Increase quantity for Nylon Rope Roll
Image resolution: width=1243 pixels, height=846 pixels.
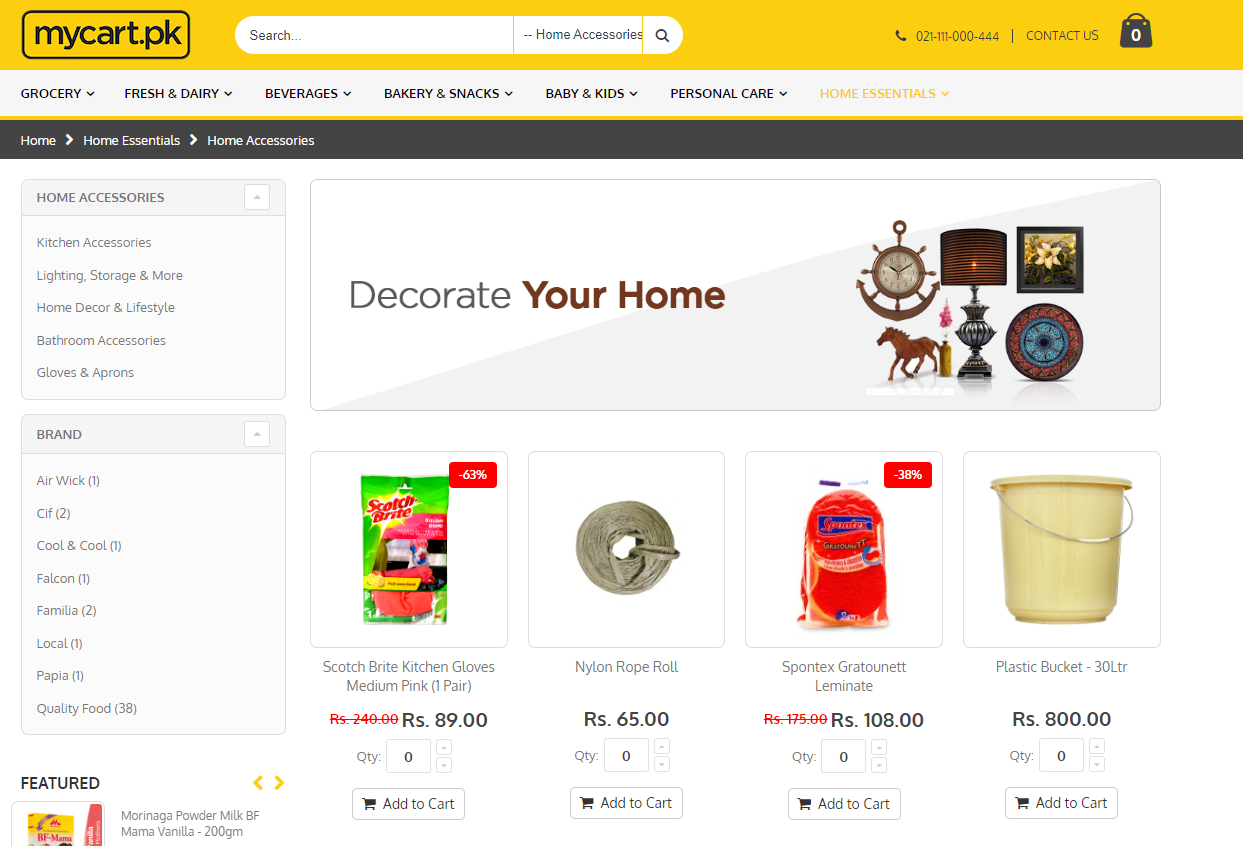662,747
